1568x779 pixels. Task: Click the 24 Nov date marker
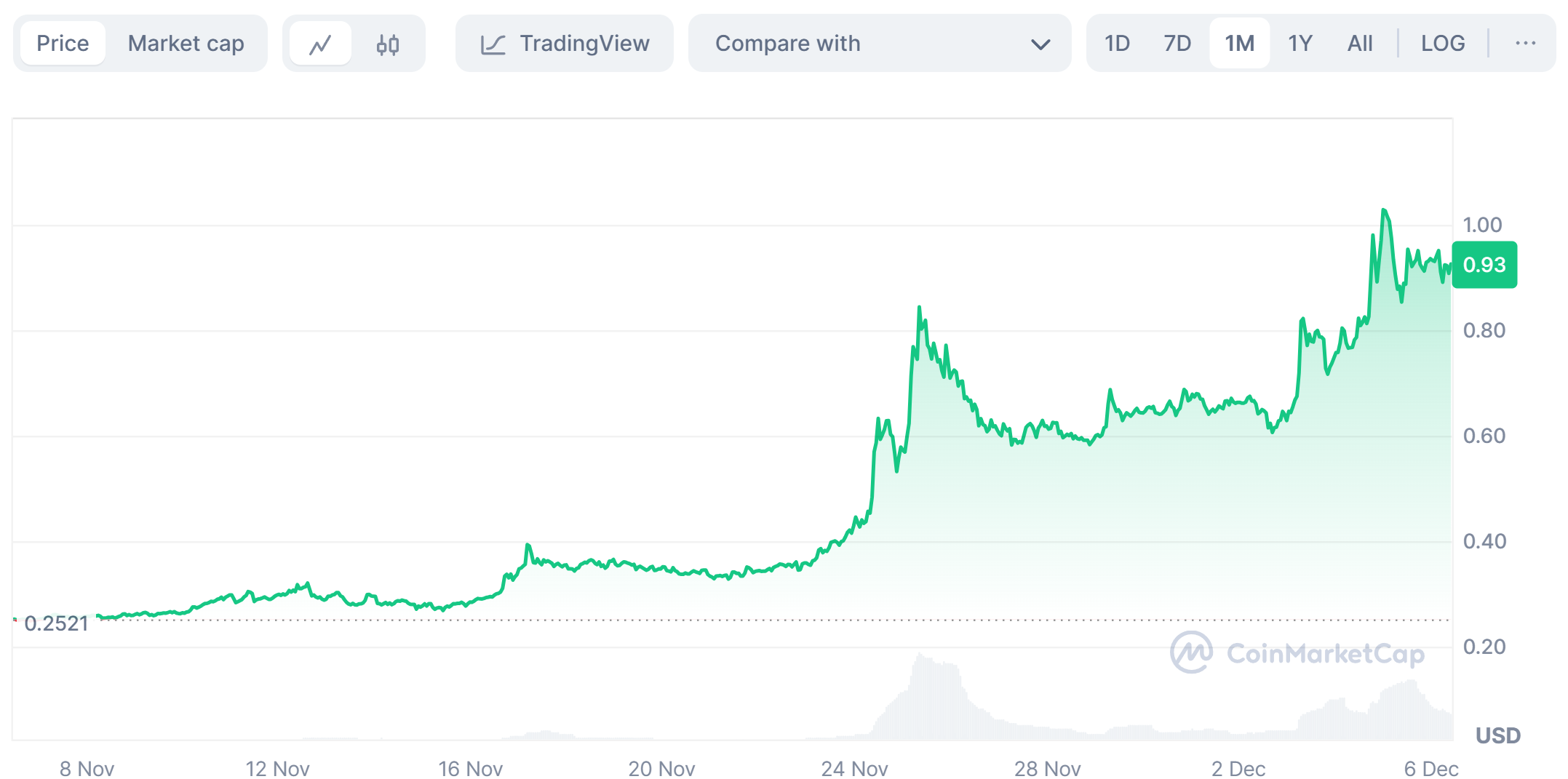pos(854,768)
